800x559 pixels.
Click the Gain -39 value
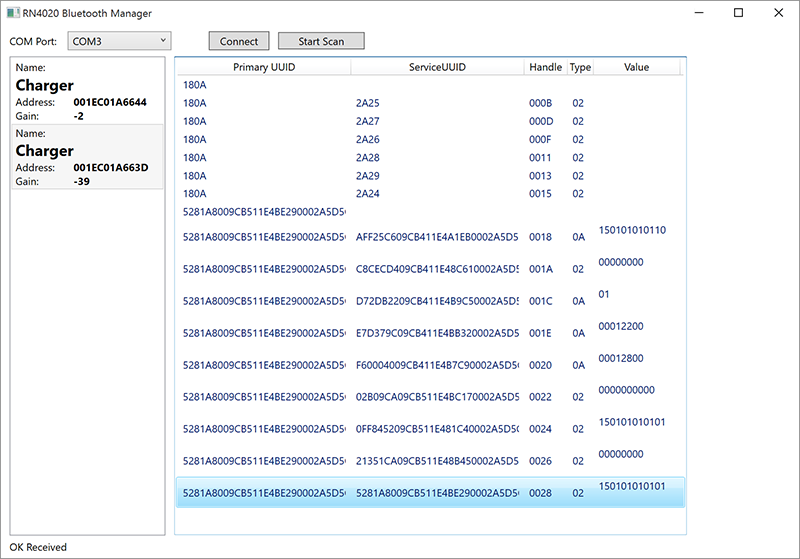click(81, 182)
